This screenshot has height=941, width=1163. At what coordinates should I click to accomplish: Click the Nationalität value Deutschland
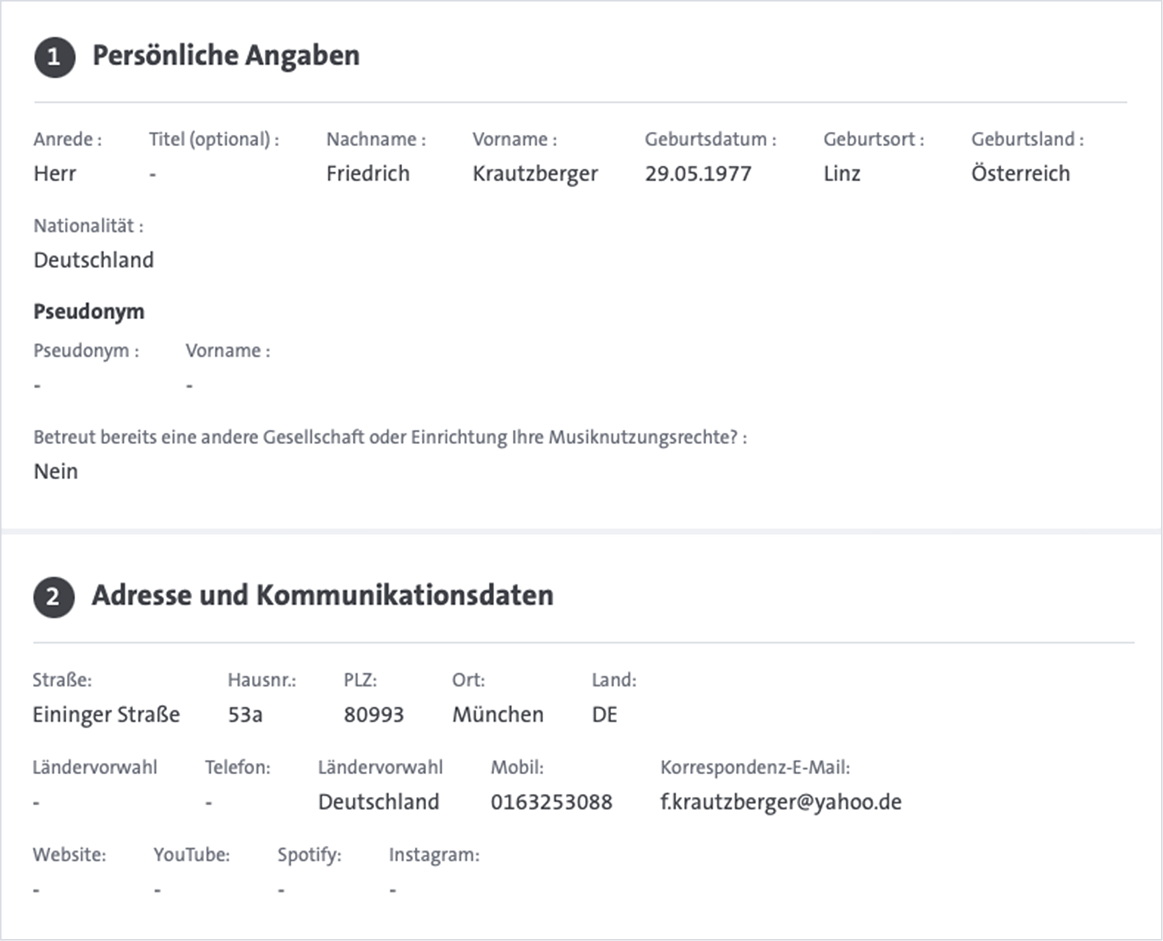95,260
